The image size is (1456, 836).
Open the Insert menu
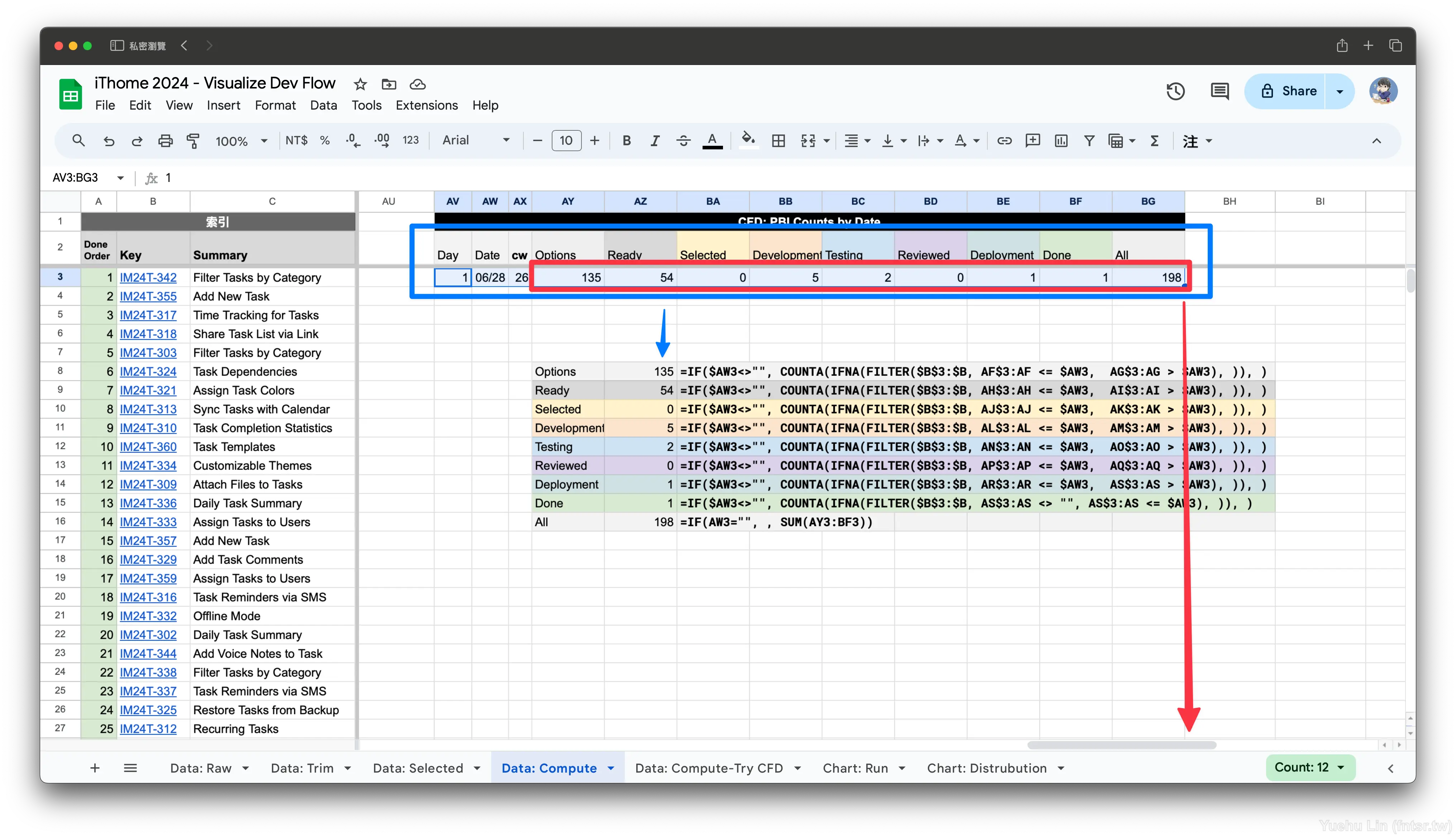click(x=223, y=105)
